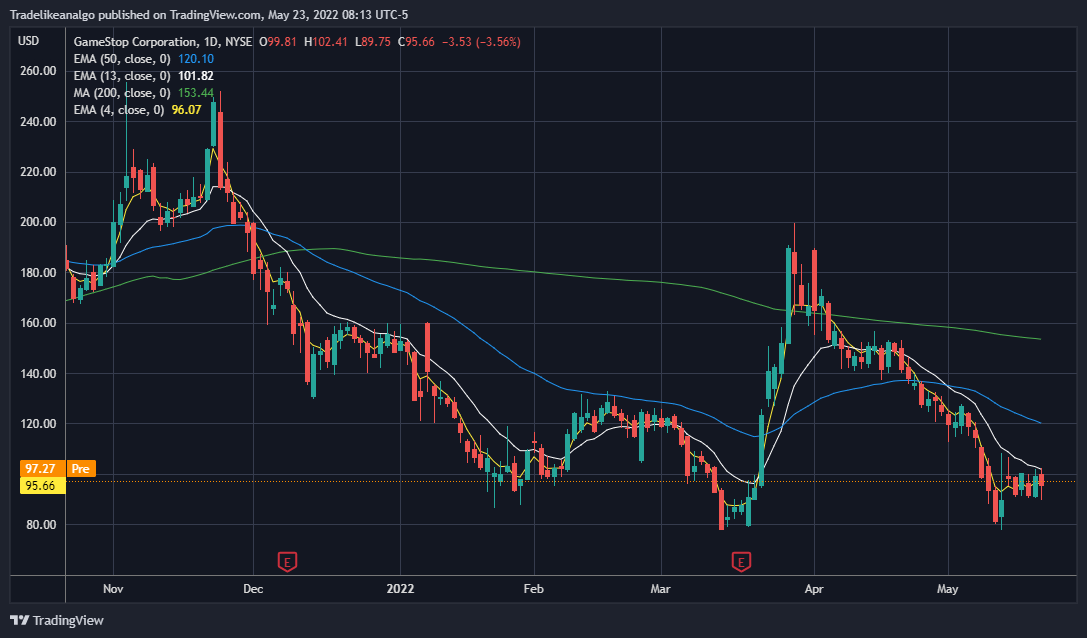Screen dimensions: 1087x638
Task: Click the 80.00 price axis label
Action: point(42,525)
